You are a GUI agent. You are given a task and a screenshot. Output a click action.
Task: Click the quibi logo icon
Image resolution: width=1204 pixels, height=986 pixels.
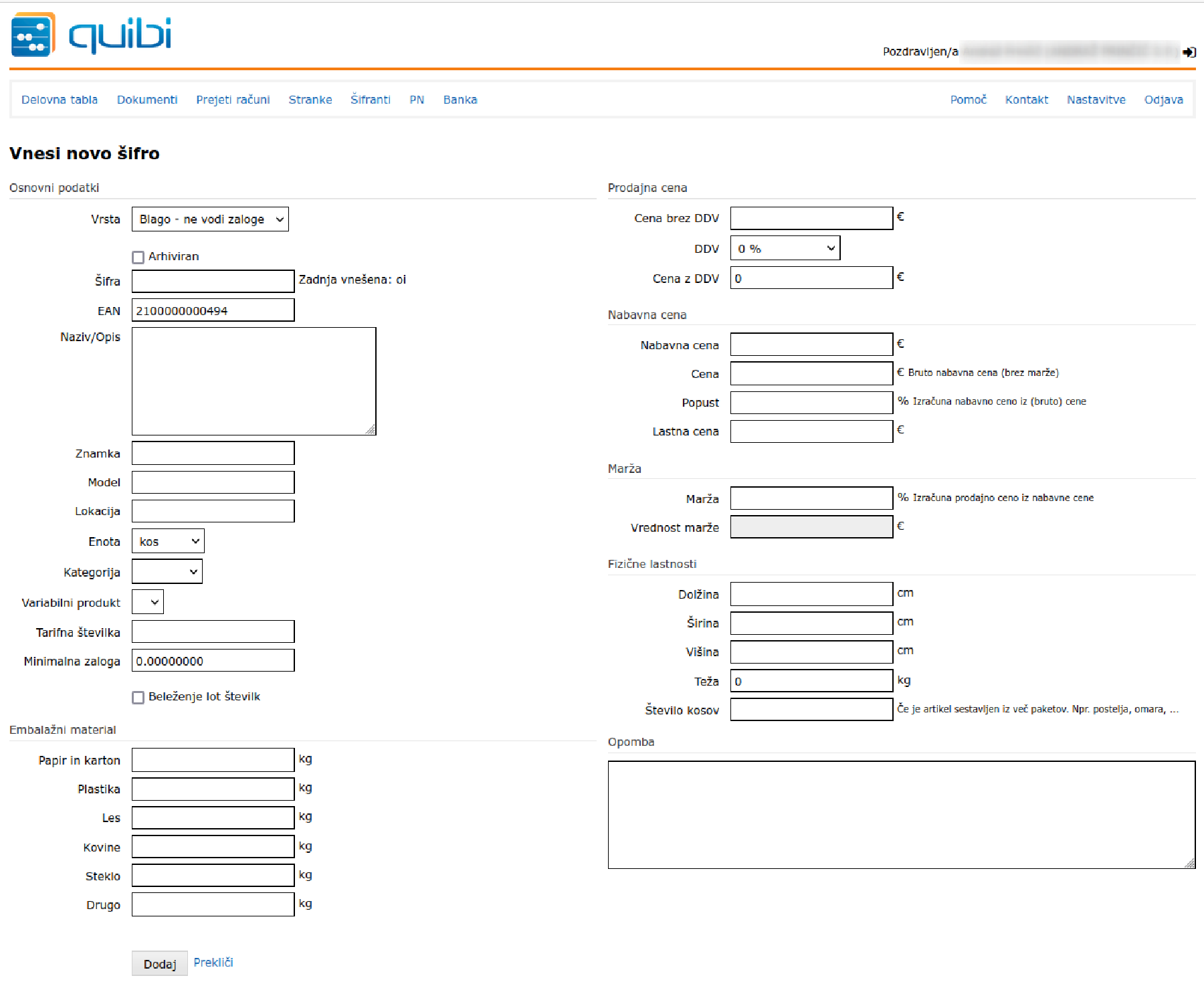pyautogui.click(x=33, y=35)
